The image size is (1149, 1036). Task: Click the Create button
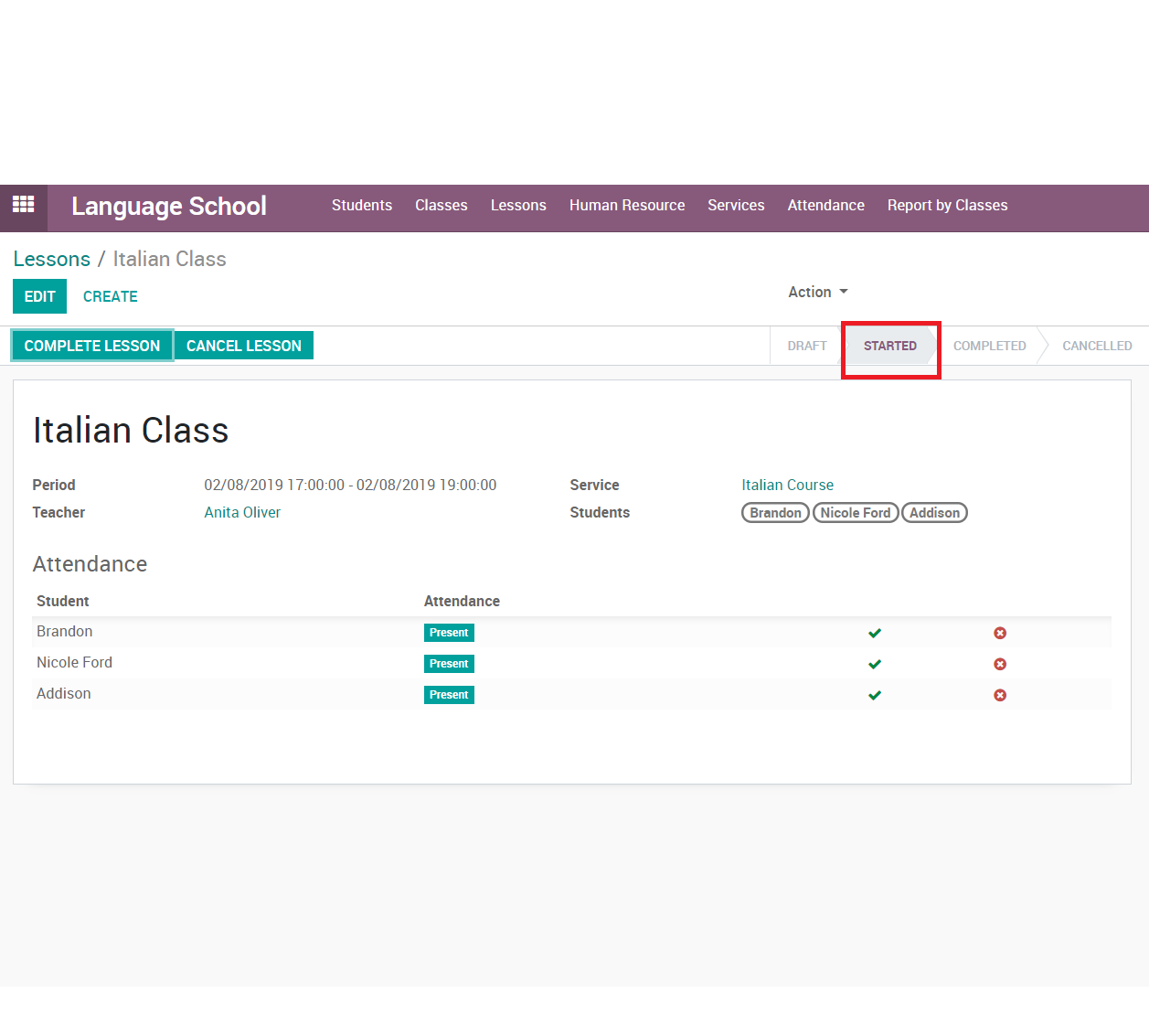tap(110, 296)
